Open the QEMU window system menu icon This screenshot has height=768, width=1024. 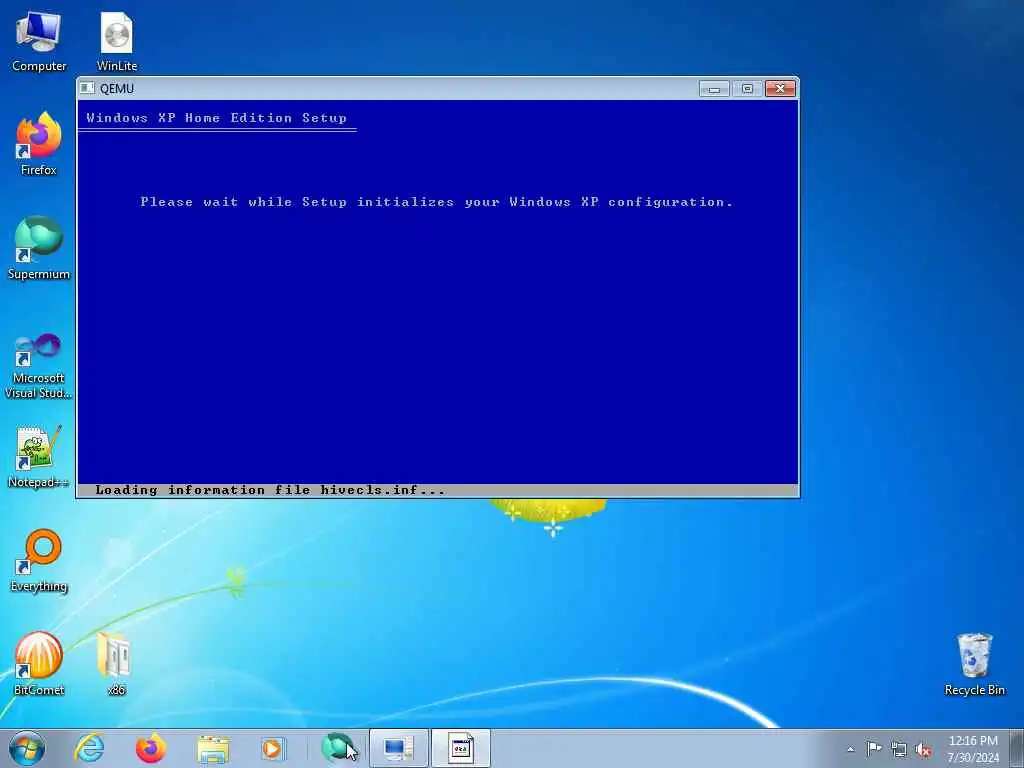[88, 88]
